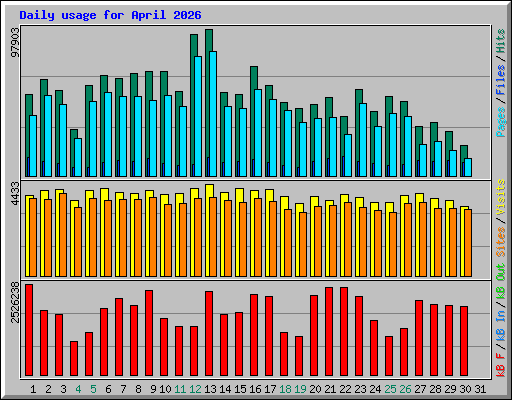Viewport: 512px width, 400px height.
Task: Click day label 23 on the x-axis
Action: click(360, 389)
